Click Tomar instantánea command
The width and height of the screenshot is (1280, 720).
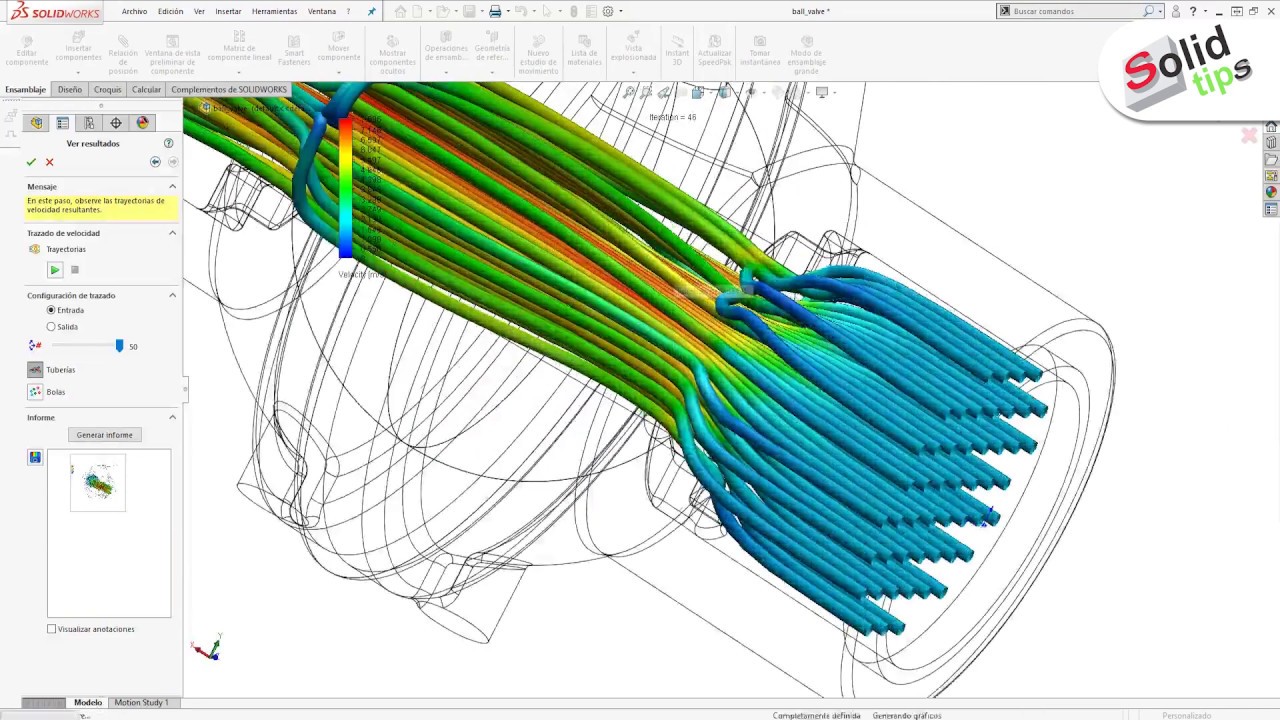tap(760, 51)
